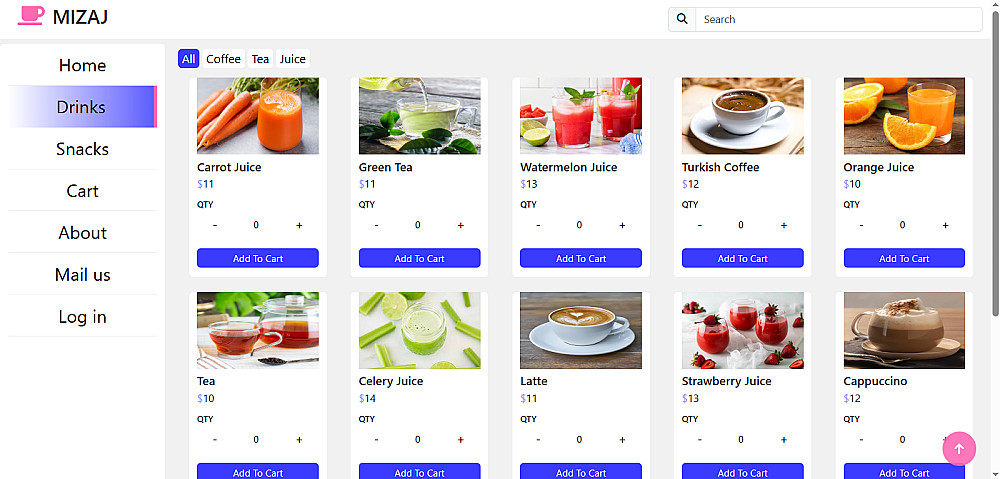Filter drinks by Coffee category
Image resolution: width=1000 pixels, height=479 pixels.
pos(223,59)
